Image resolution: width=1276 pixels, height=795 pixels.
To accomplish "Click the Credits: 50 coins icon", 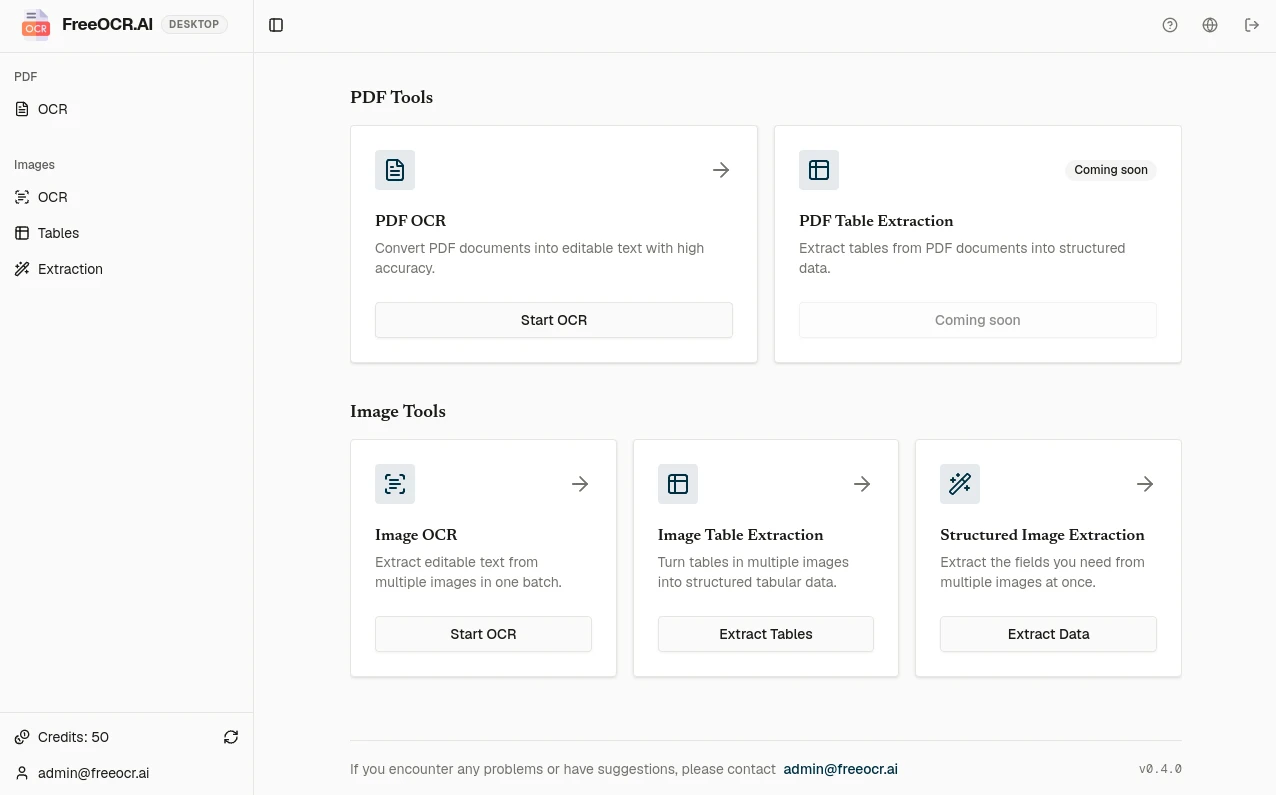I will click(22, 737).
